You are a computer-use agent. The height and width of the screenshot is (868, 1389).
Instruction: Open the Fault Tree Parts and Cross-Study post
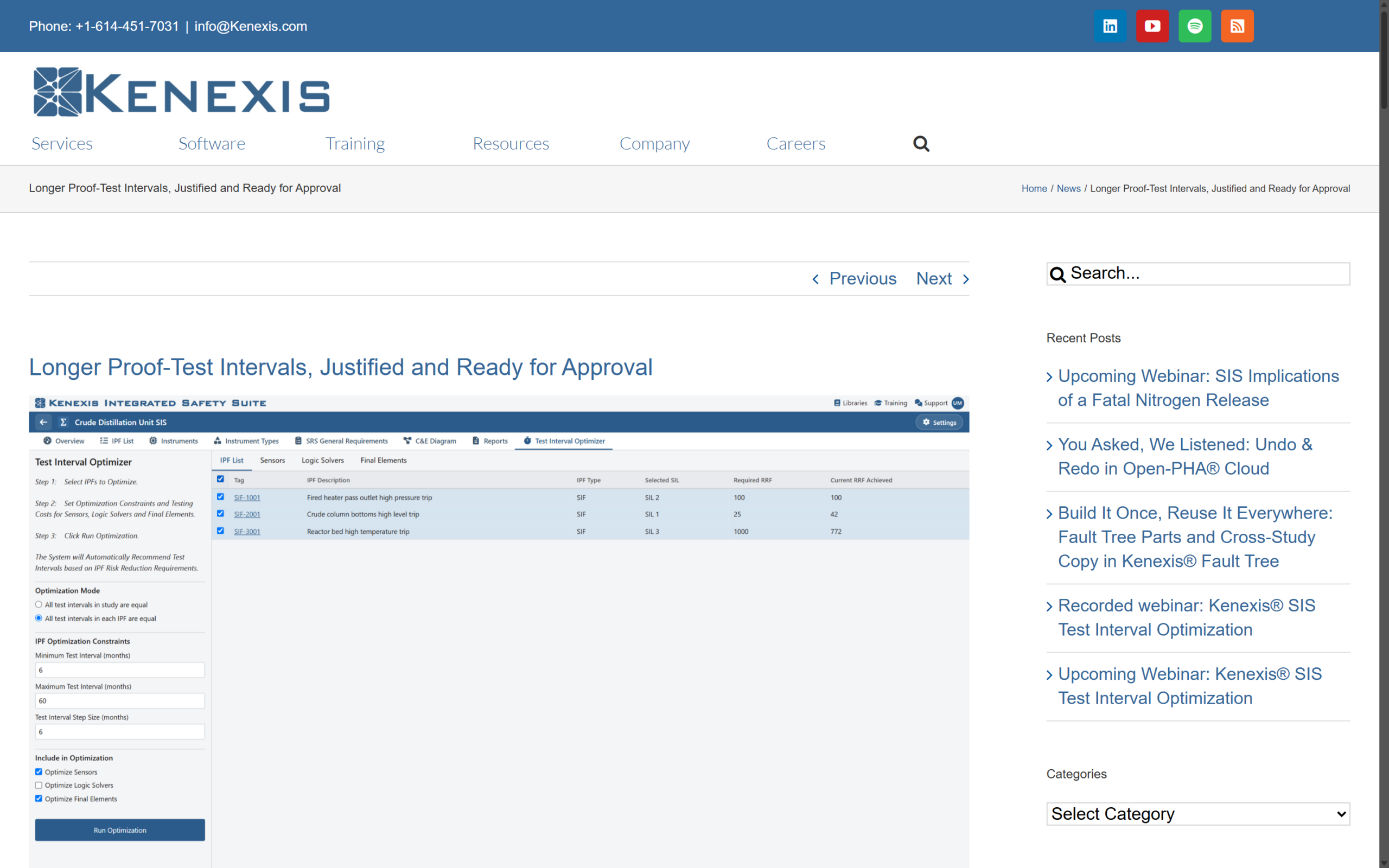(1195, 537)
